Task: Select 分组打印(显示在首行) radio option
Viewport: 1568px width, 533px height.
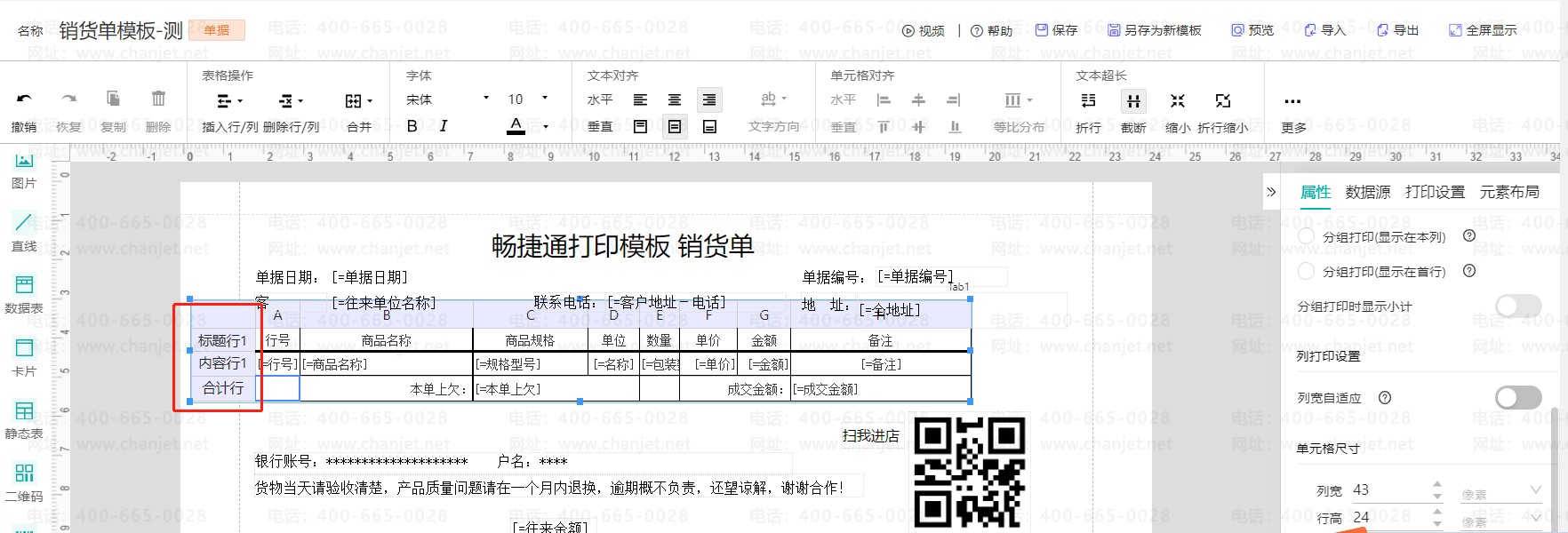Action: pos(1306,271)
